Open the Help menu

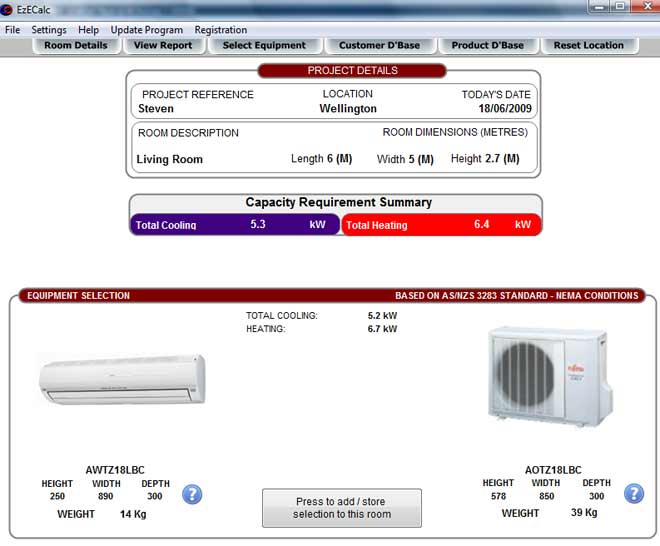[88, 30]
